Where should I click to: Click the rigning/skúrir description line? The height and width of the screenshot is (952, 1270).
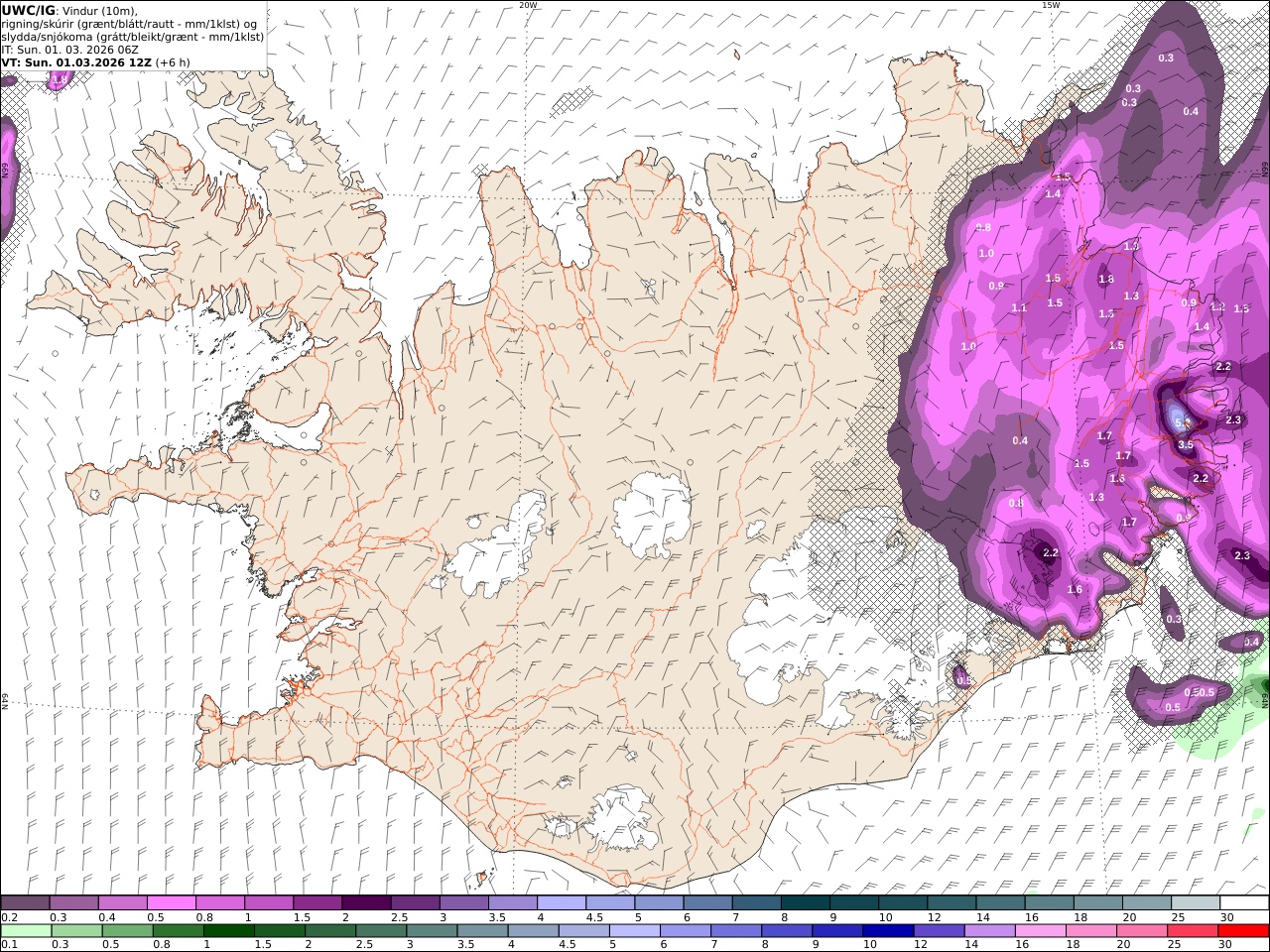tap(129, 23)
